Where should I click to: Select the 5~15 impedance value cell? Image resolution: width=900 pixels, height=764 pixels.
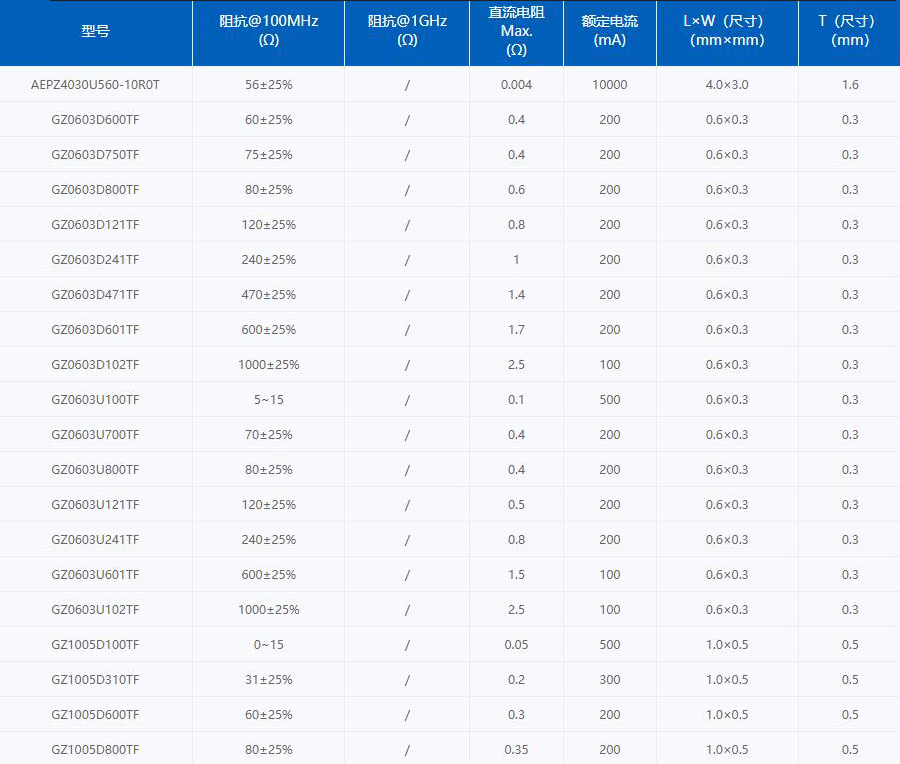(x=268, y=400)
